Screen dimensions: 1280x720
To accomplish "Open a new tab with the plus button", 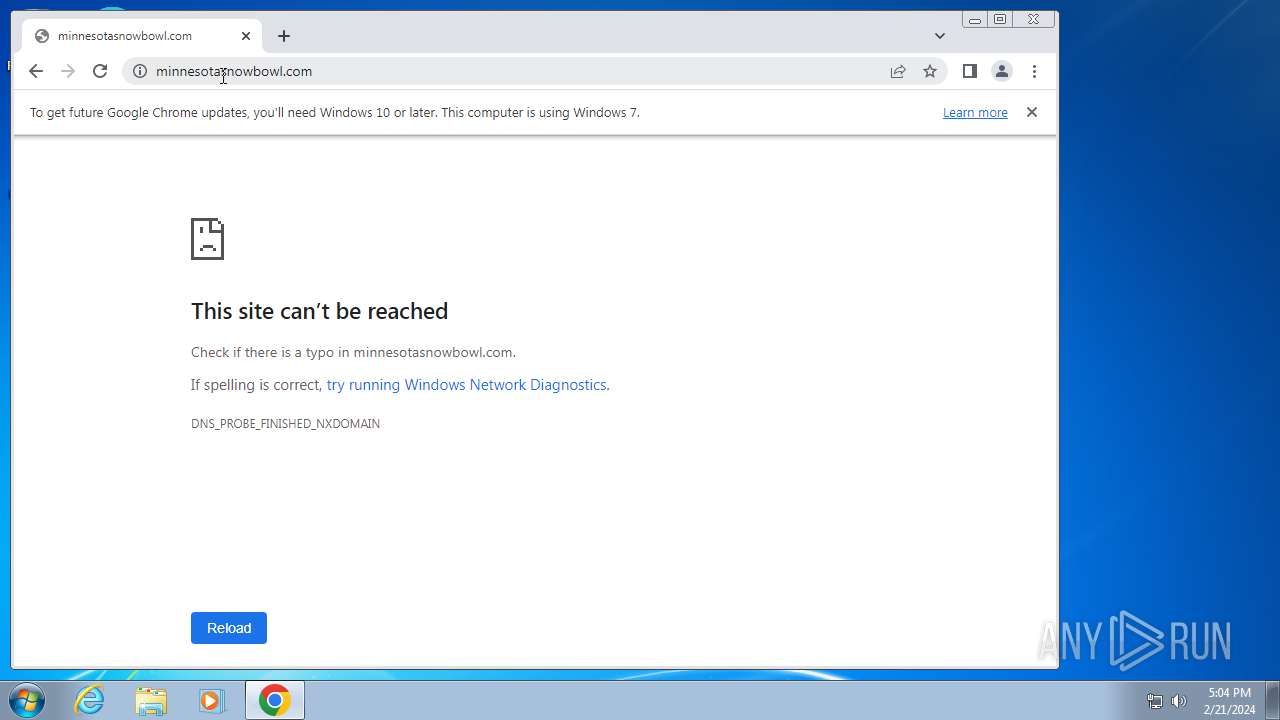I will (284, 36).
